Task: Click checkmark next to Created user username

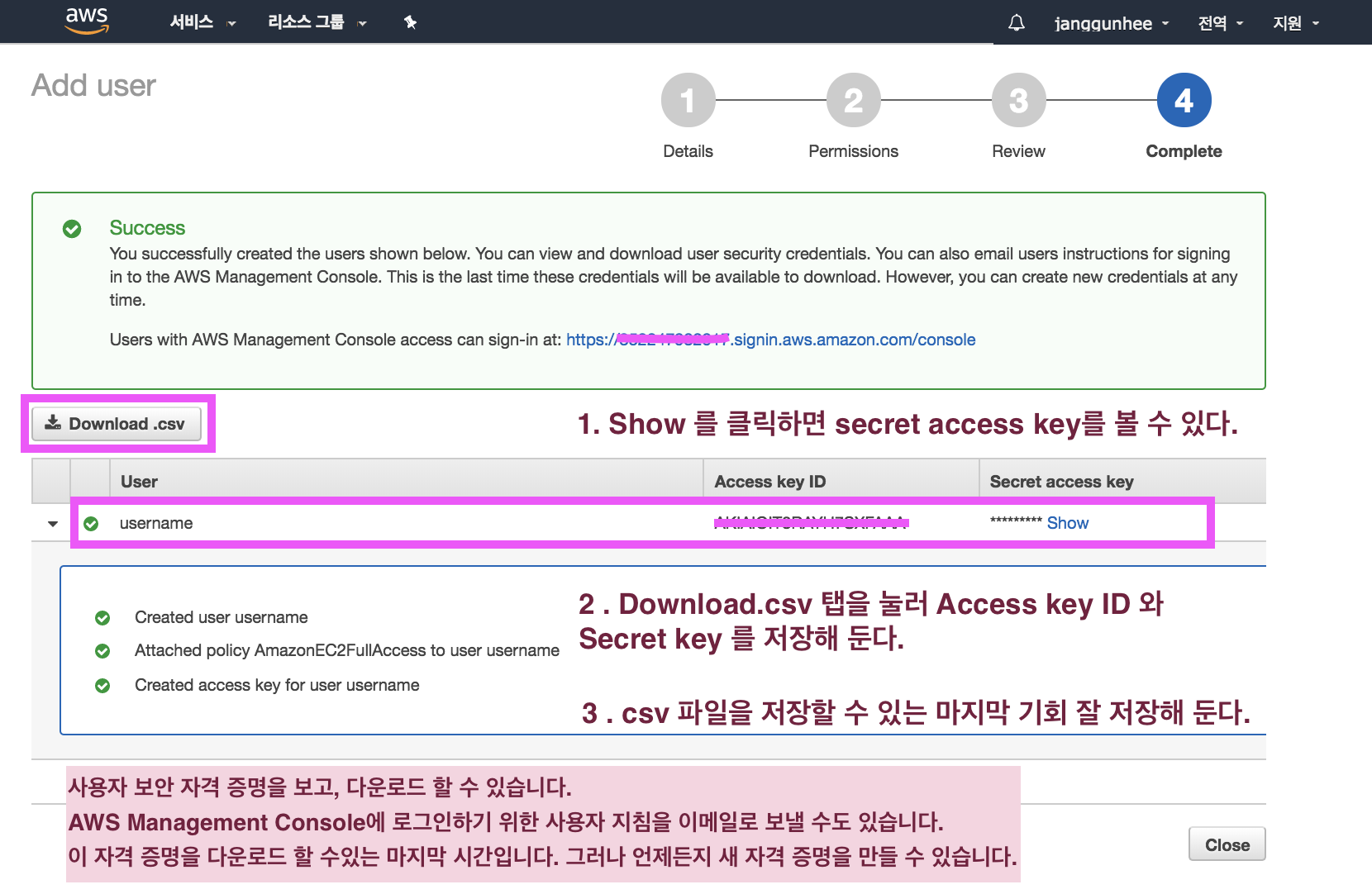Action: 102,617
